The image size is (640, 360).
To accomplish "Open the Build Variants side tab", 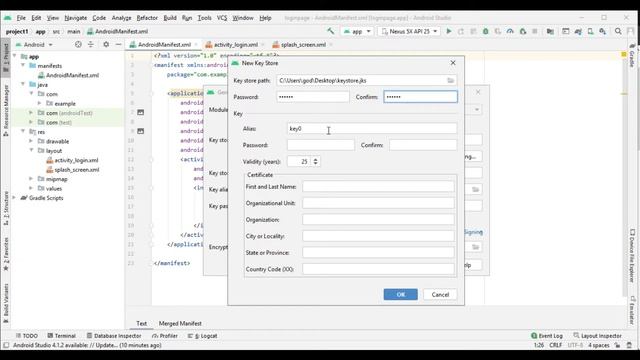I will tap(6, 303).
